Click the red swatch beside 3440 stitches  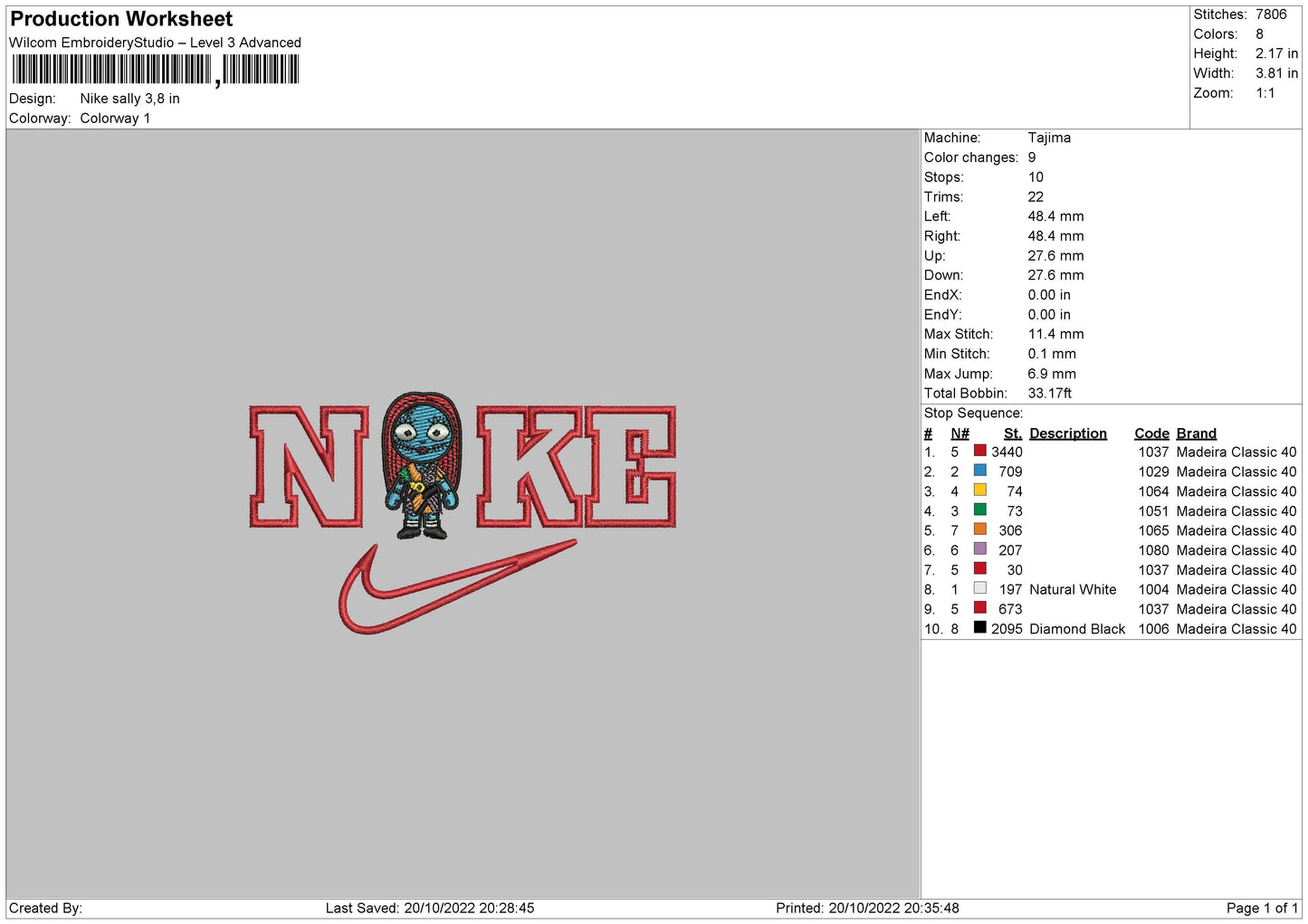click(979, 451)
